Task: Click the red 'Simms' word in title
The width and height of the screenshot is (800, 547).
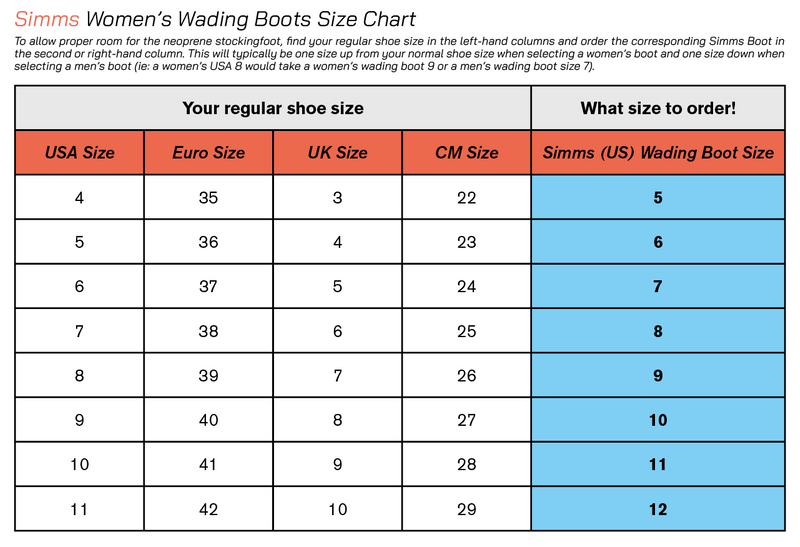Action: tap(47, 20)
